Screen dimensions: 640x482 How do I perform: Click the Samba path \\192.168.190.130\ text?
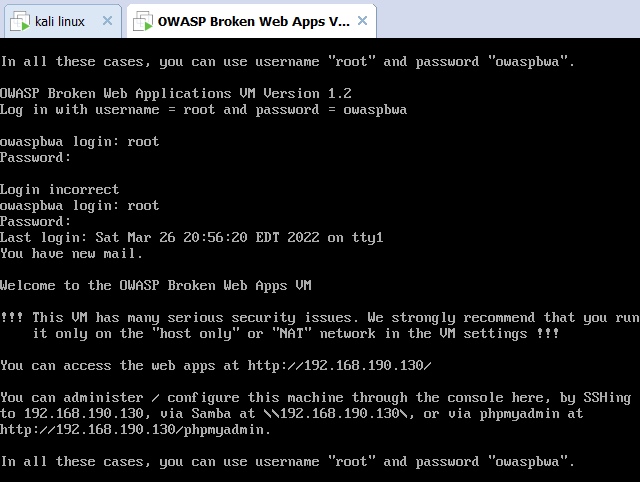pyautogui.click(x=336, y=413)
